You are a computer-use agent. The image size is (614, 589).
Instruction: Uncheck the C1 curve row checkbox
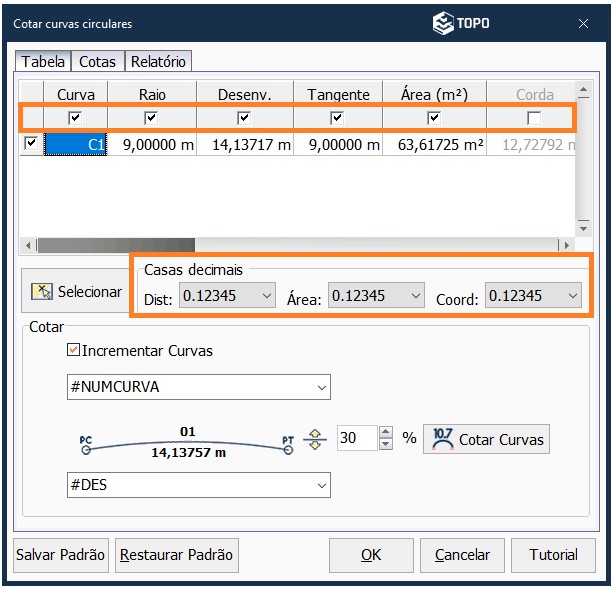(x=31, y=144)
